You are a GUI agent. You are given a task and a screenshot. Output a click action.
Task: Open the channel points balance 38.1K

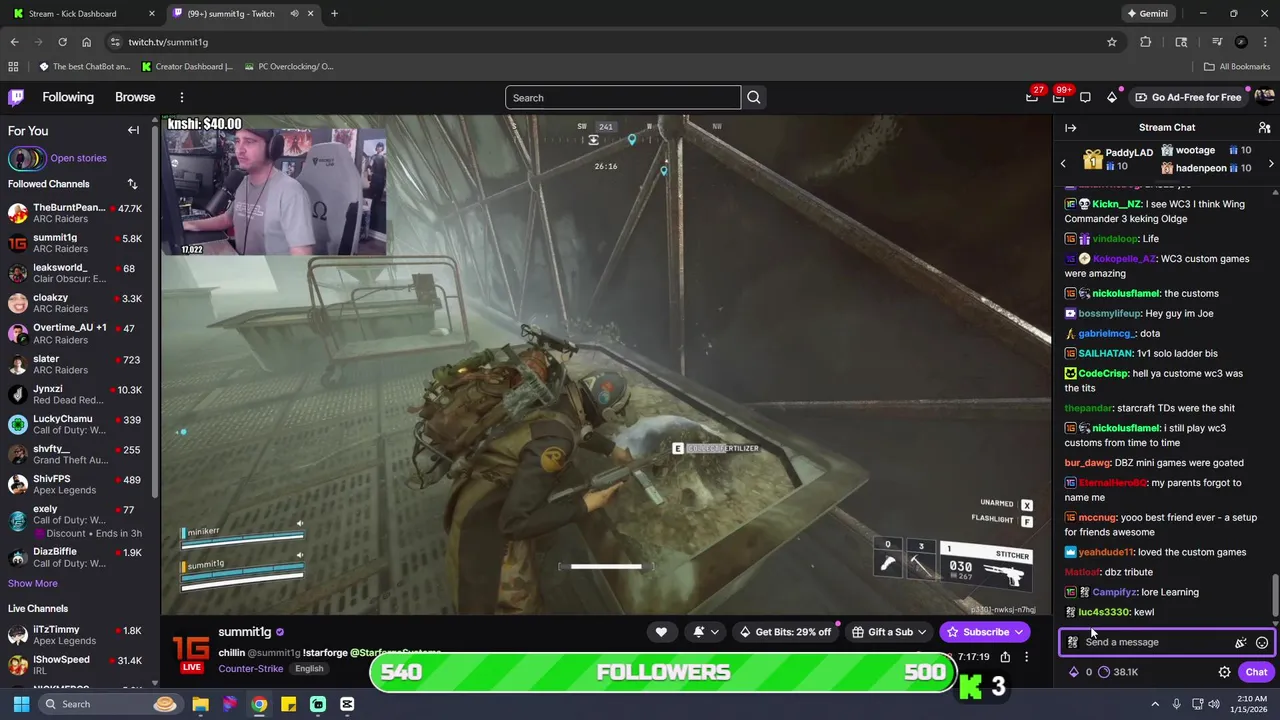pyautogui.click(x=1118, y=672)
